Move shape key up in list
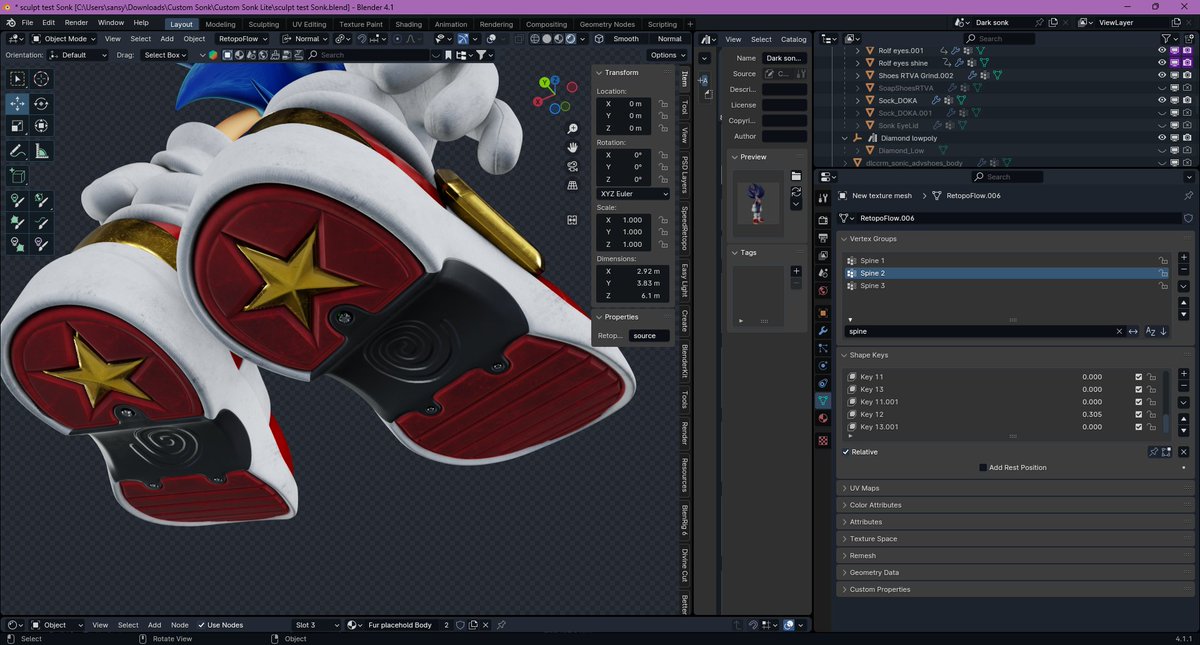The height and width of the screenshot is (645, 1200). 1184,420
